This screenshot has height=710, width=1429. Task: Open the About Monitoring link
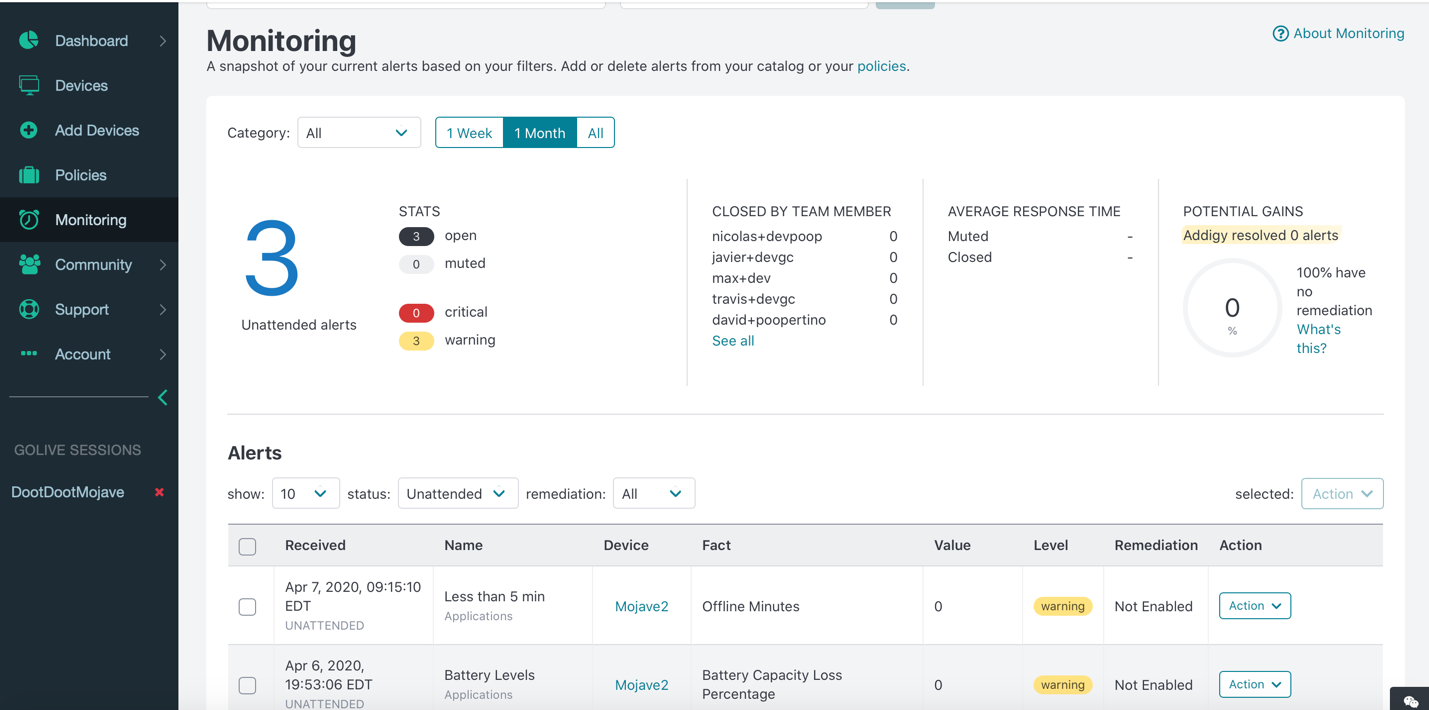[1338, 33]
